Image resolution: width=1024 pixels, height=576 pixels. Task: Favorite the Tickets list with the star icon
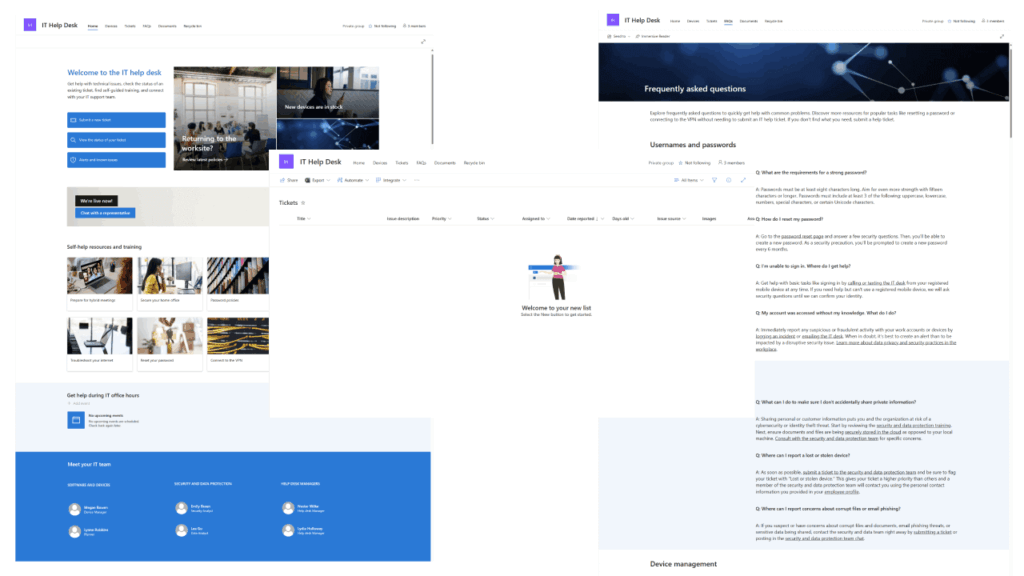point(303,203)
